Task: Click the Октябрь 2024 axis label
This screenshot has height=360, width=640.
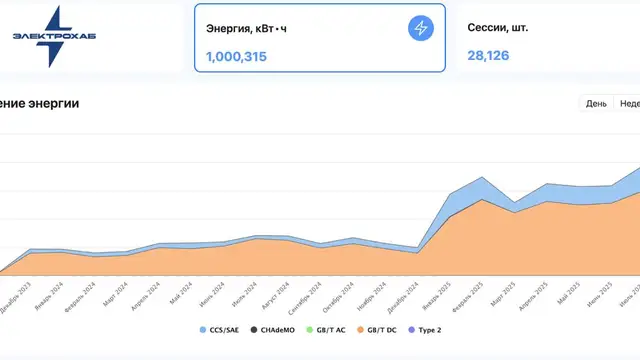Action: coord(338,298)
